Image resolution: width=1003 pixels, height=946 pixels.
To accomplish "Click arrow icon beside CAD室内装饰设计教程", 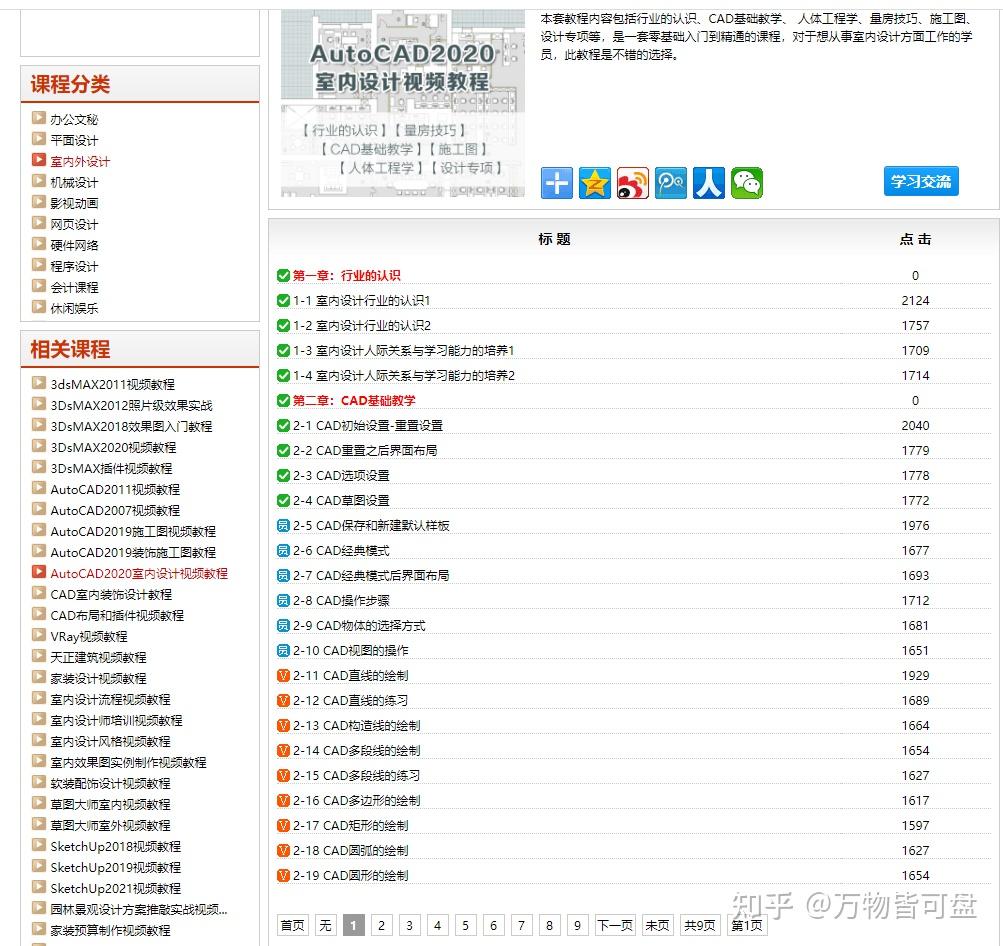I will 39,593.
